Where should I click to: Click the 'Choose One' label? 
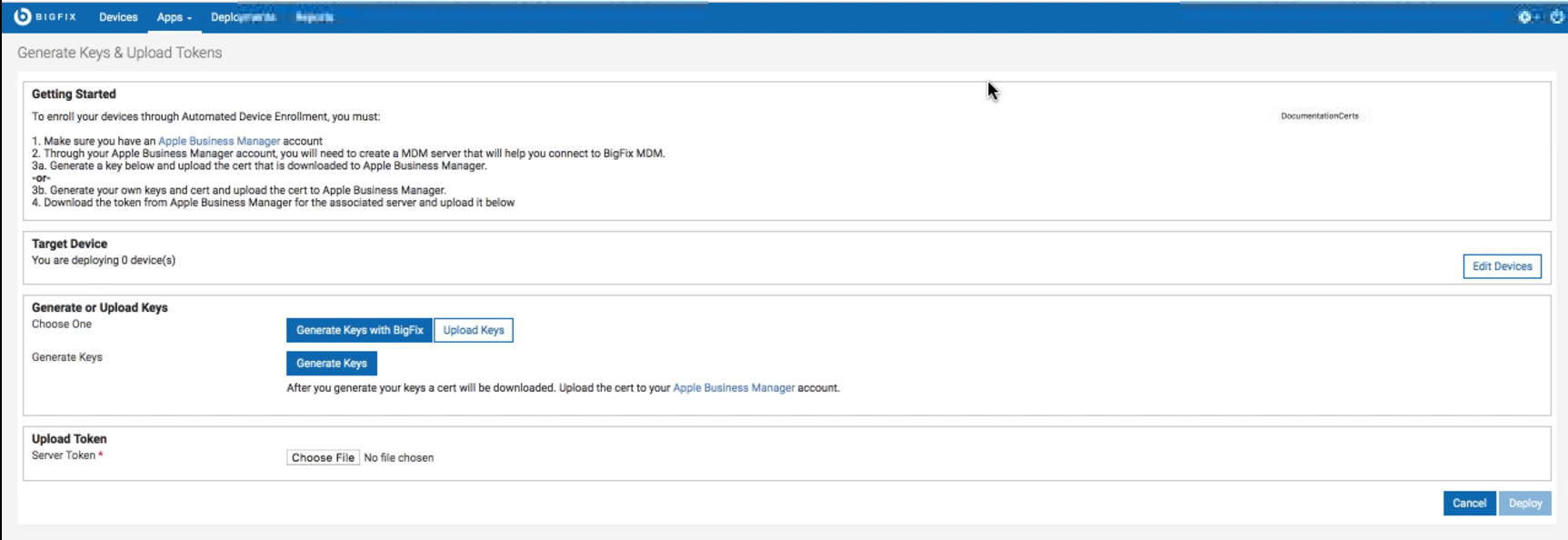click(x=62, y=324)
